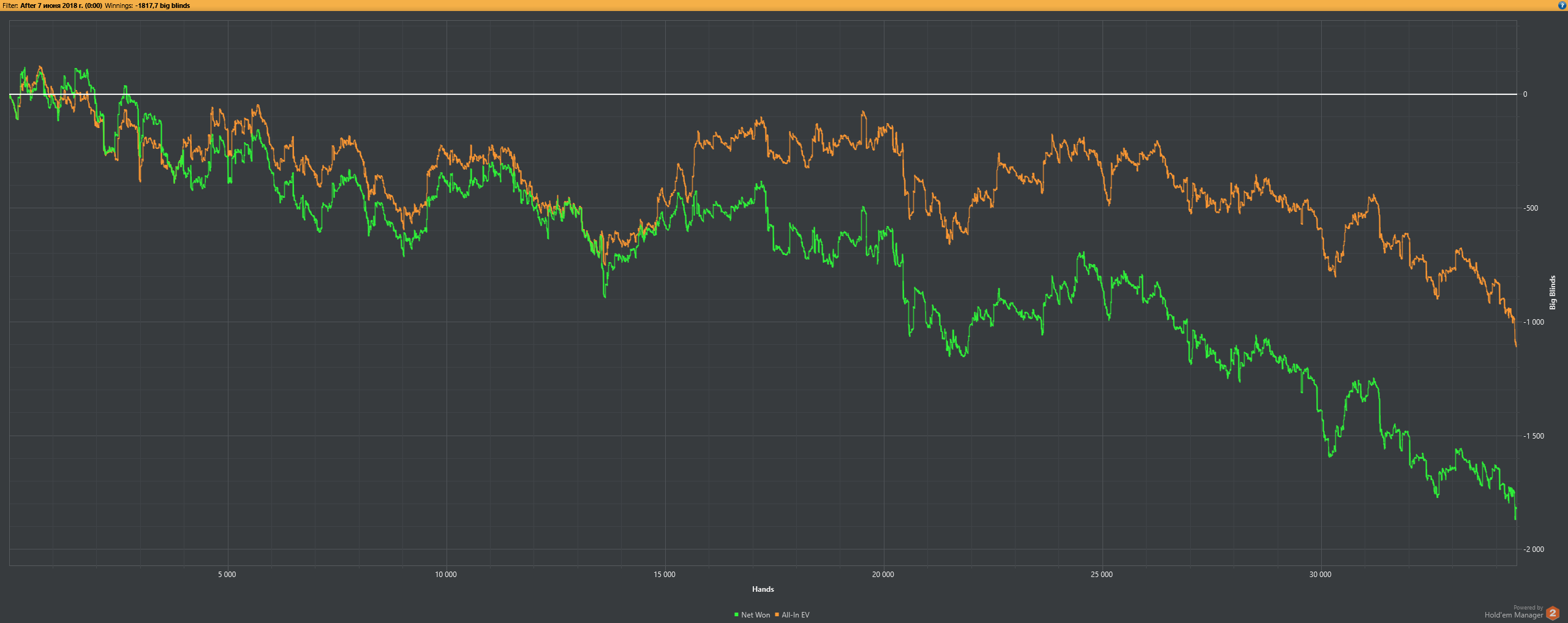Click the '-2 000' big blinds axis label

pyautogui.click(x=1534, y=549)
